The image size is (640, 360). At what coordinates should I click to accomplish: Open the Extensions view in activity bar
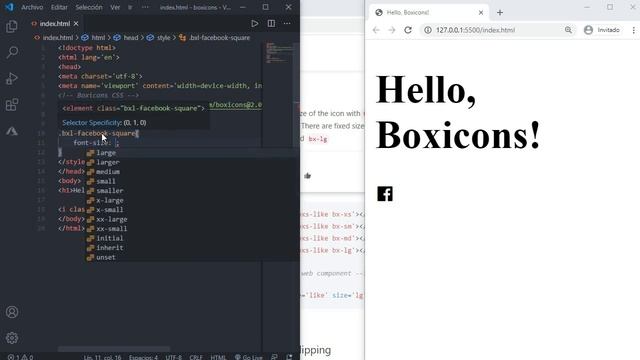click(x=12, y=104)
